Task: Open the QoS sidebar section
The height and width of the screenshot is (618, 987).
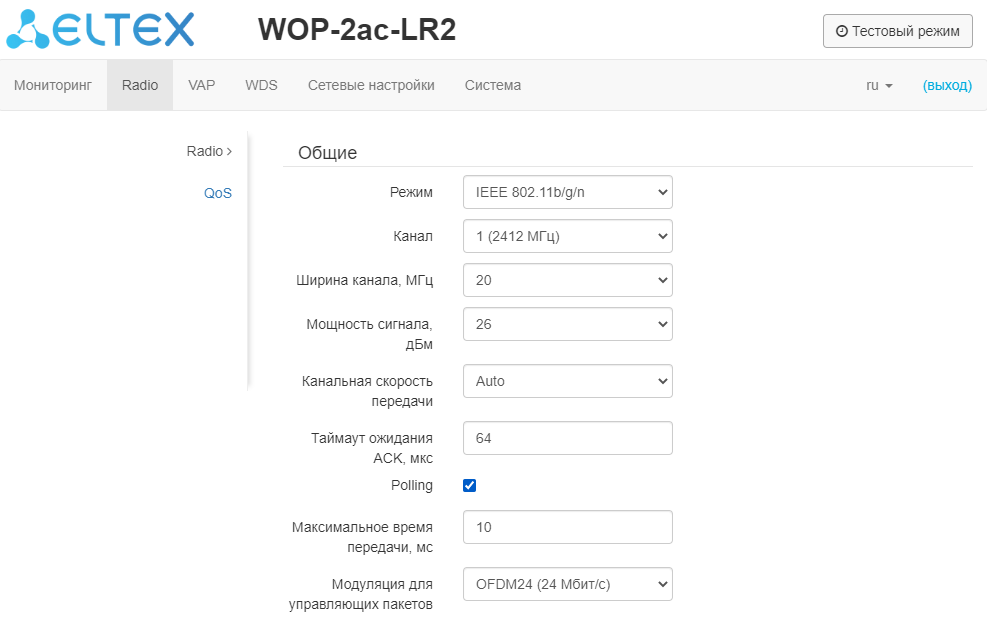Action: [218, 193]
